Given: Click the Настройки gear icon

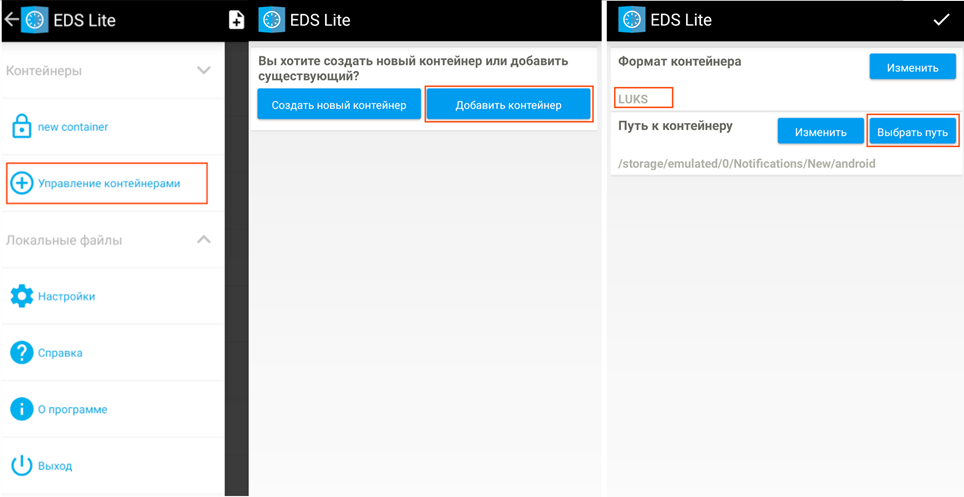Looking at the screenshot, I should pyautogui.click(x=21, y=296).
